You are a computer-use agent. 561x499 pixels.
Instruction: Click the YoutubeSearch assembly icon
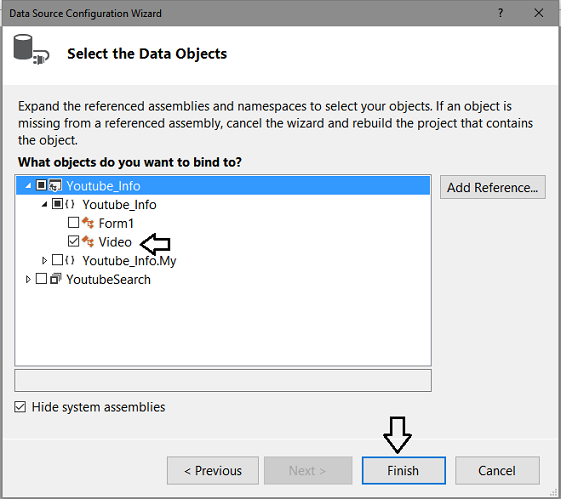coord(55,279)
